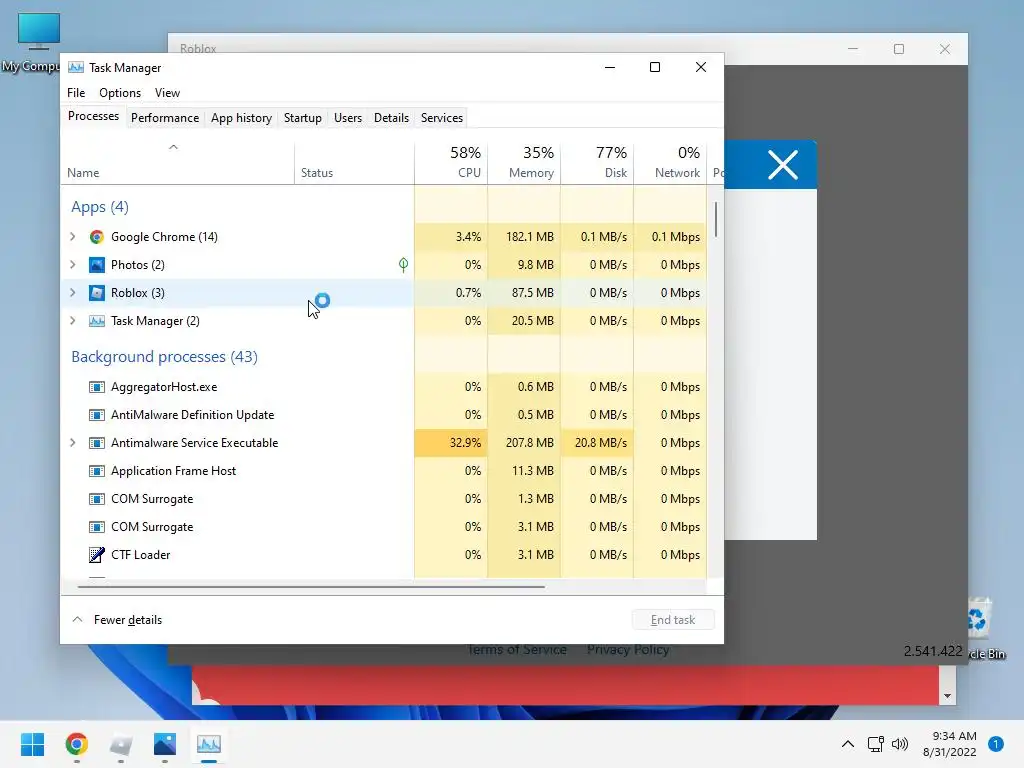The height and width of the screenshot is (768, 1024).
Task: Click the sort arrow above Name column
Action: coord(173,147)
